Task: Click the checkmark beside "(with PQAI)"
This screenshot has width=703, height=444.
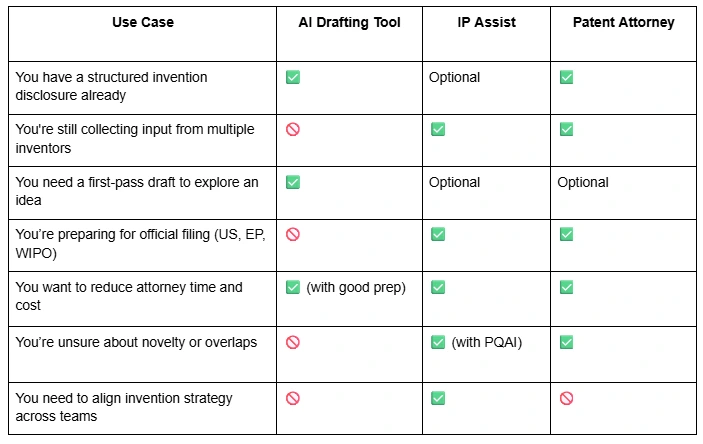Action: pyautogui.click(x=437, y=342)
